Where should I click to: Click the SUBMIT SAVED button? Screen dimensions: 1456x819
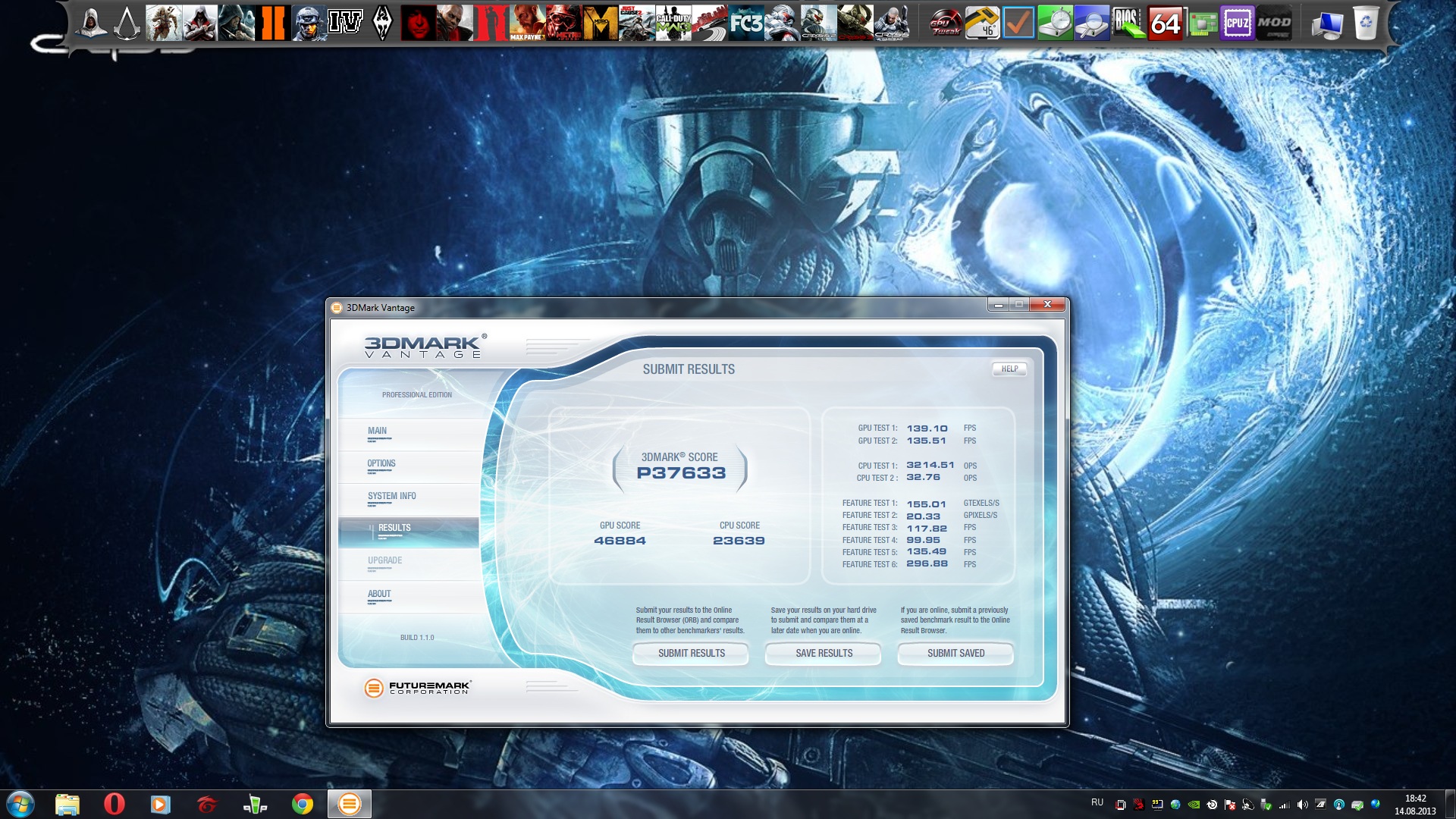point(955,653)
